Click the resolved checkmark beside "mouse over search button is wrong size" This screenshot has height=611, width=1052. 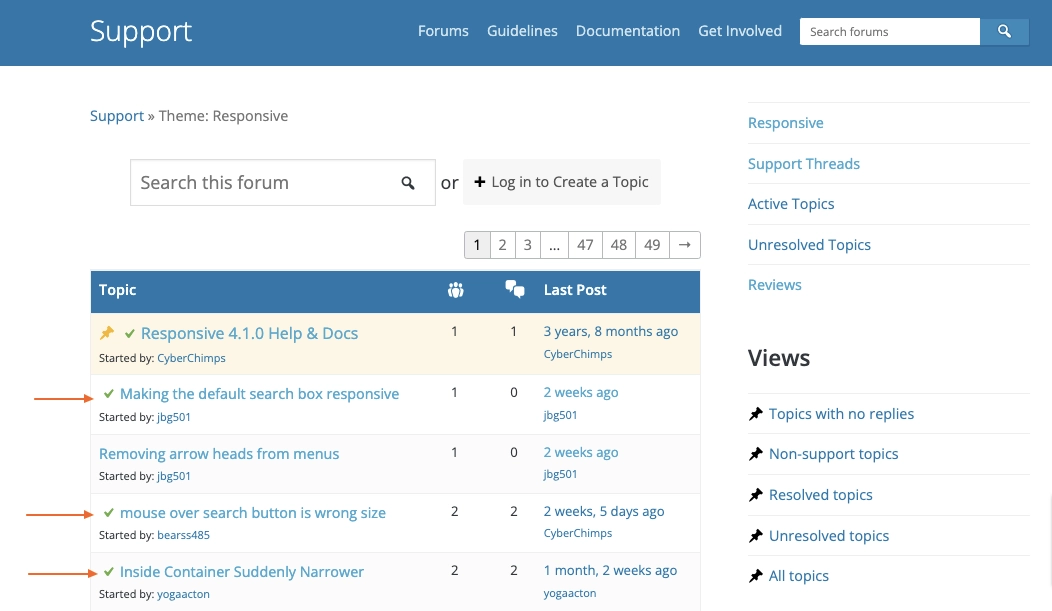(x=109, y=512)
